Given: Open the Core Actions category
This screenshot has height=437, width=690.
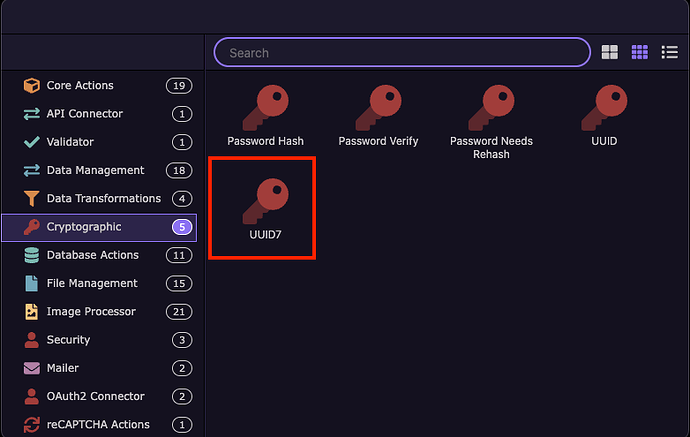Looking at the screenshot, I should point(80,86).
